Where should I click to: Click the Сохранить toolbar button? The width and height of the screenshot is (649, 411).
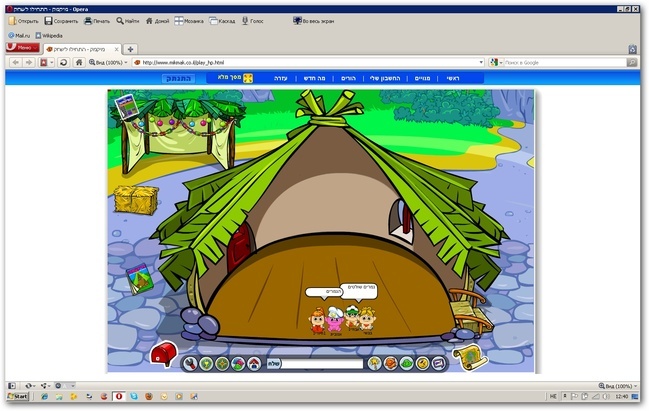[x=61, y=21]
